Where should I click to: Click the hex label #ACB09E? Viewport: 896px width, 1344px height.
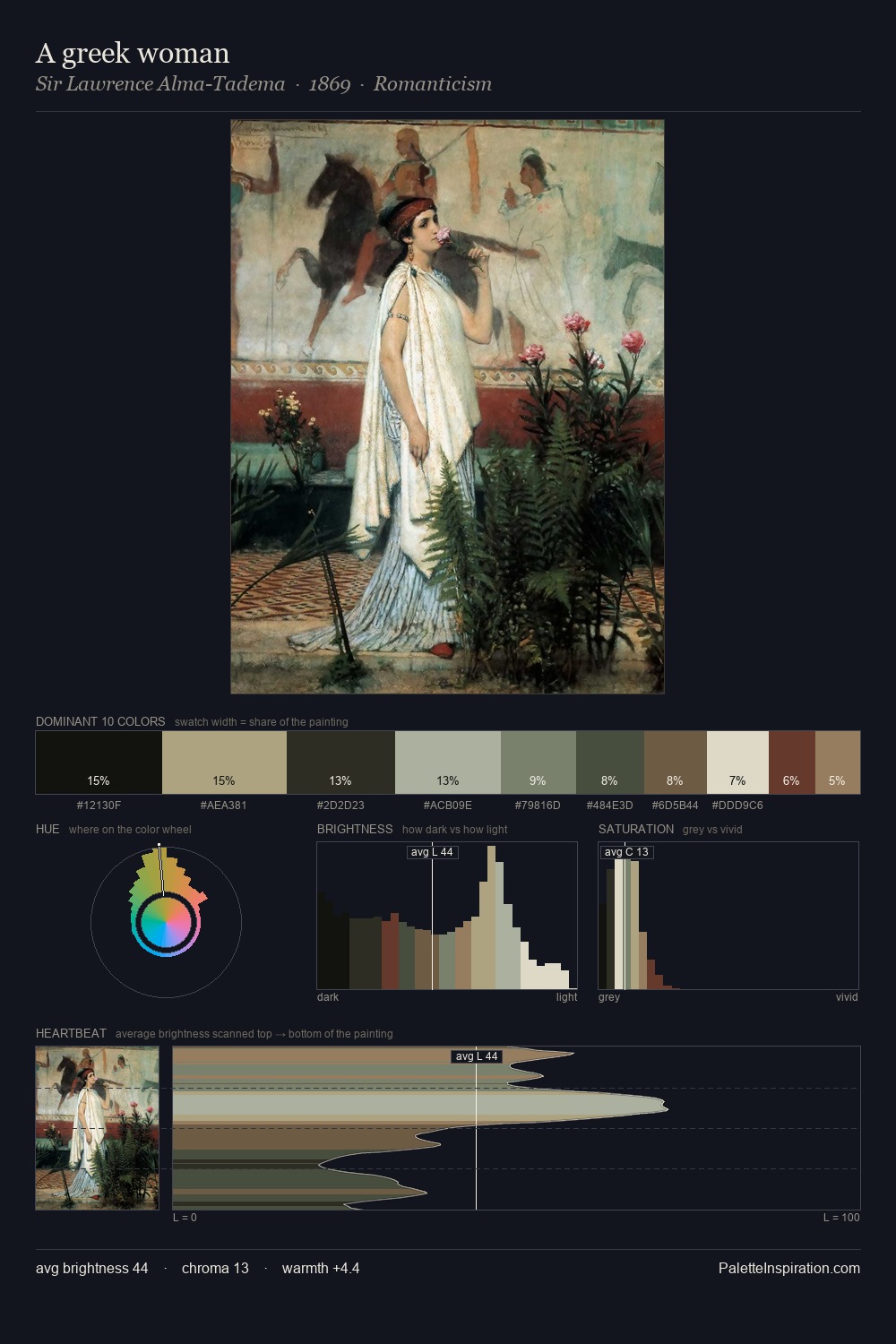[x=448, y=806]
